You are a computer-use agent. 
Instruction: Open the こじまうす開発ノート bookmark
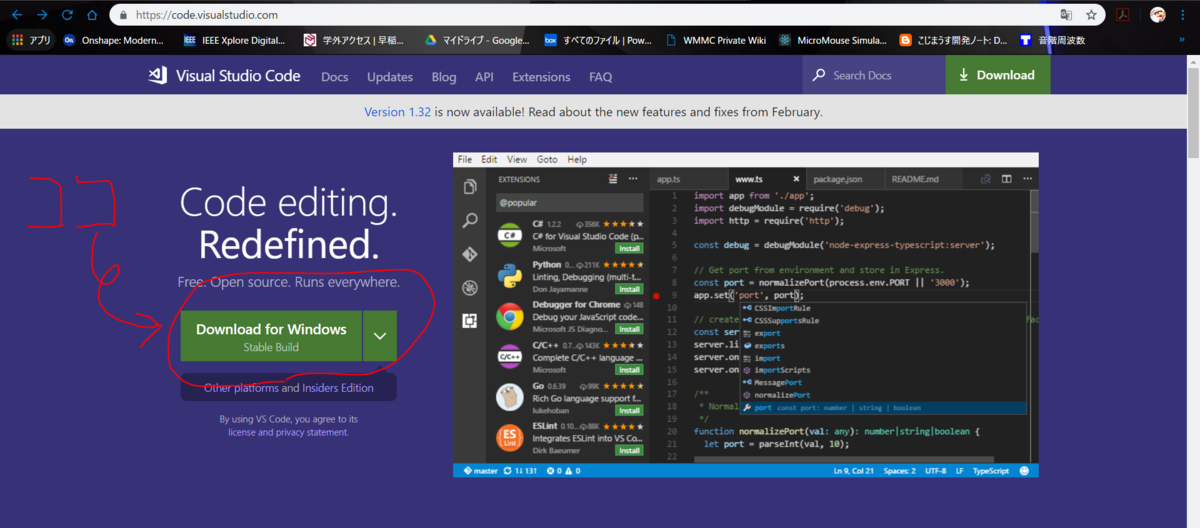[x=954, y=41]
